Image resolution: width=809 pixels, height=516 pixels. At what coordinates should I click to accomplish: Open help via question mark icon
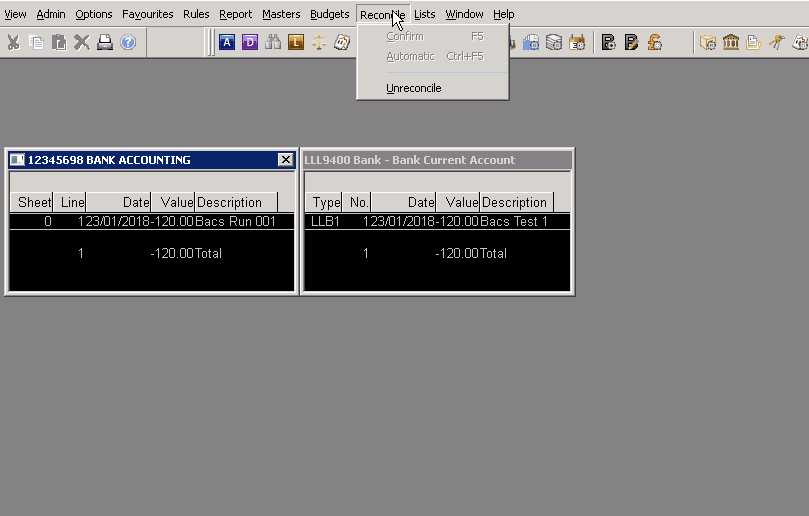click(128, 42)
